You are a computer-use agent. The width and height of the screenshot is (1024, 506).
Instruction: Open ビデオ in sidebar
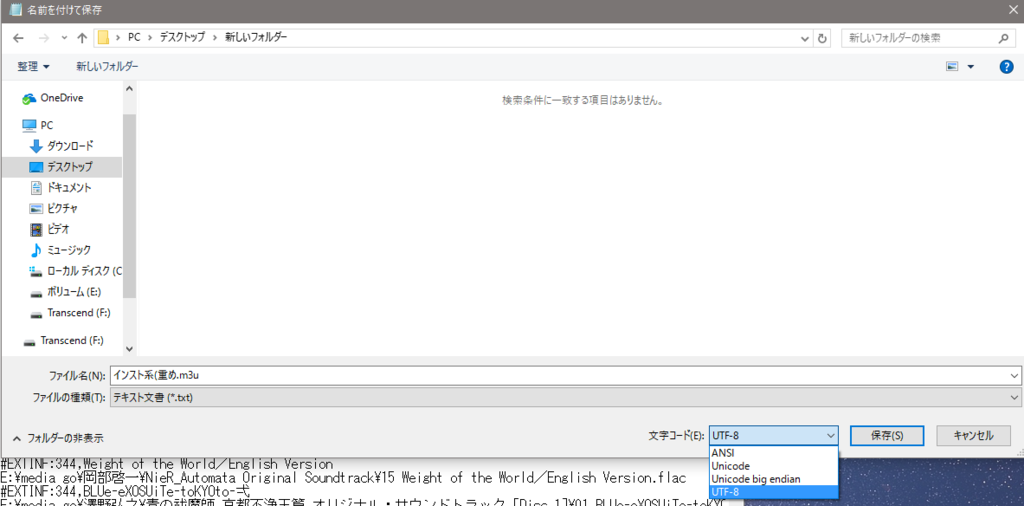click(x=50, y=229)
